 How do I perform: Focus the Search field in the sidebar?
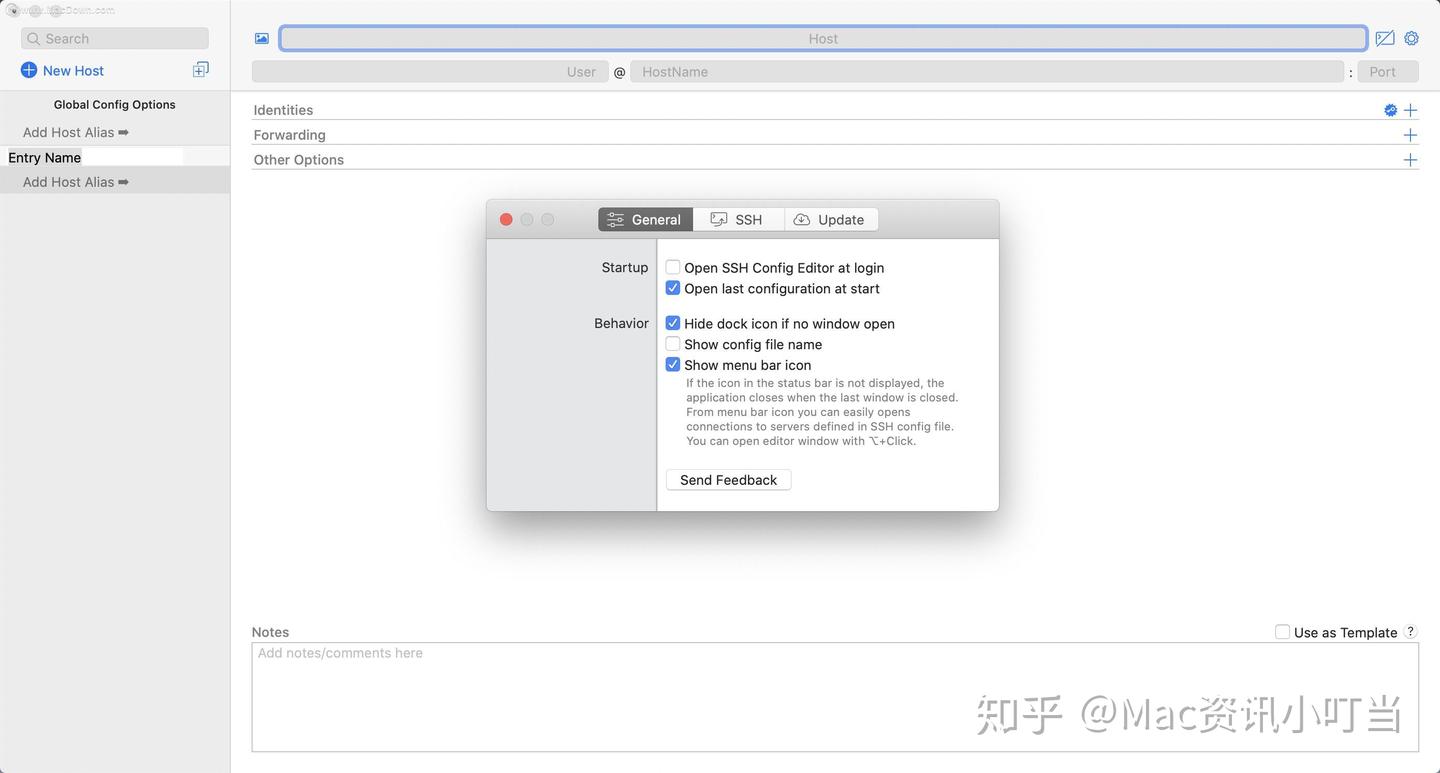tap(115, 38)
